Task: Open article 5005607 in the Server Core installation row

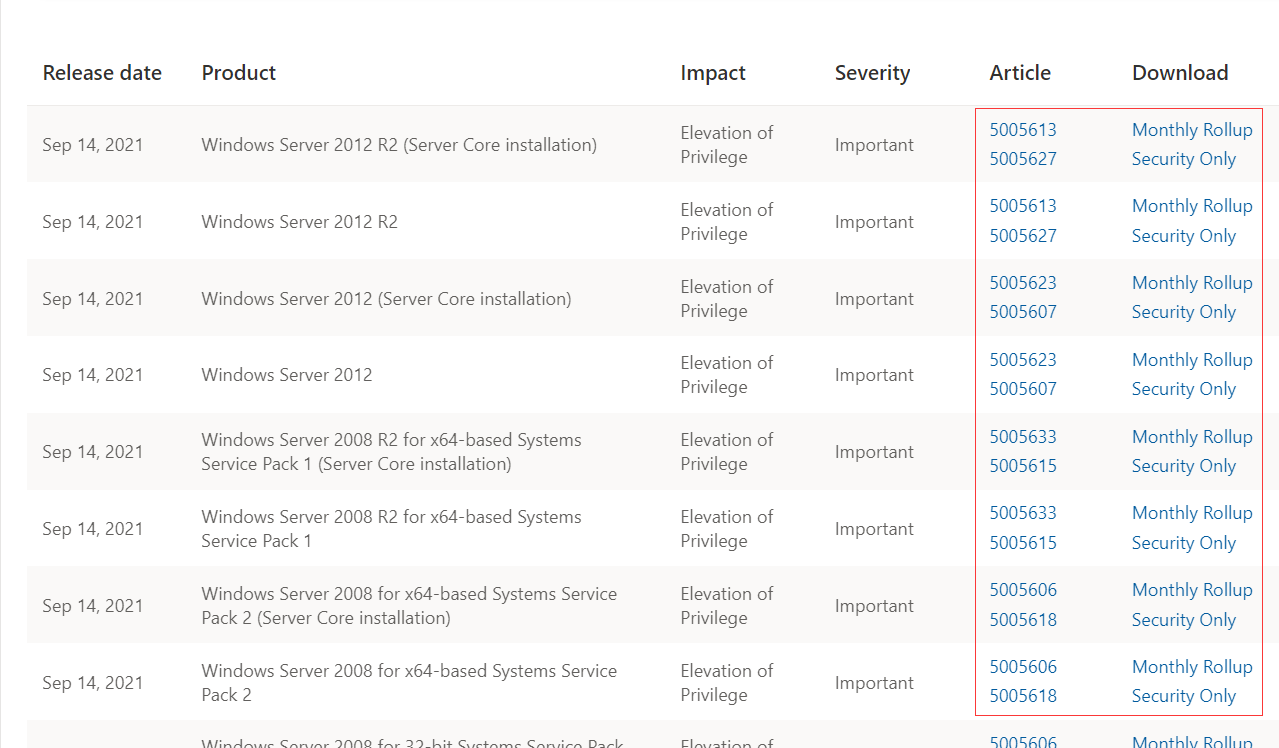Action: [x=1023, y=312]
